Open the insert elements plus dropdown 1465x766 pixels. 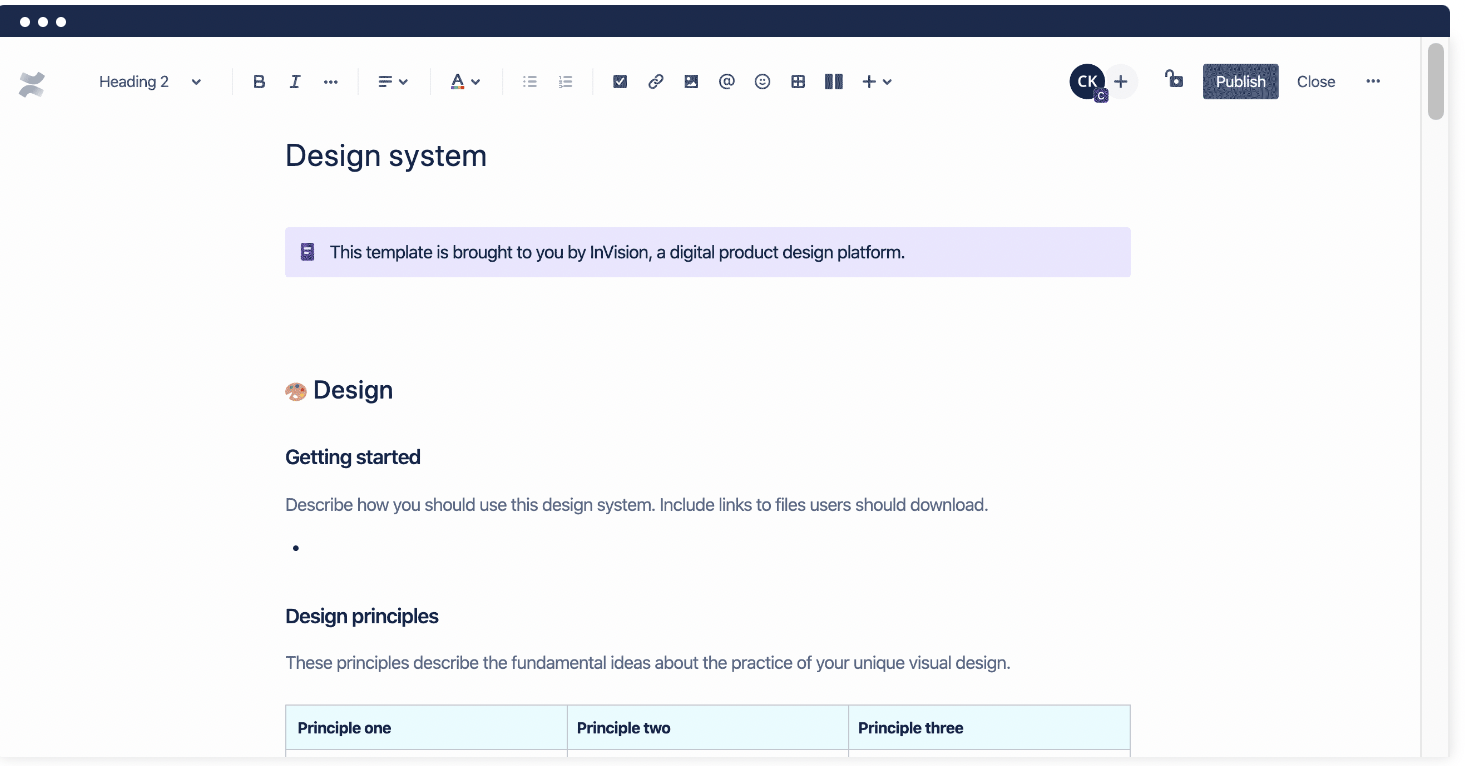point(876,81)
